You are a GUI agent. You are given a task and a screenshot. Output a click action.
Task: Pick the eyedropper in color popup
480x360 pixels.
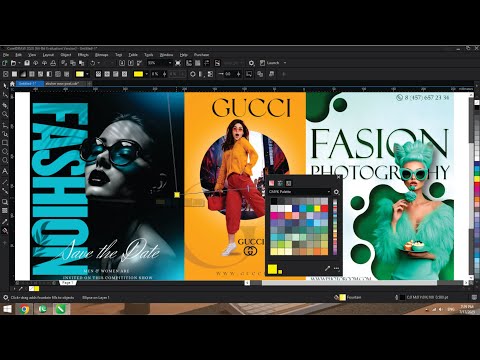point(327,268)
